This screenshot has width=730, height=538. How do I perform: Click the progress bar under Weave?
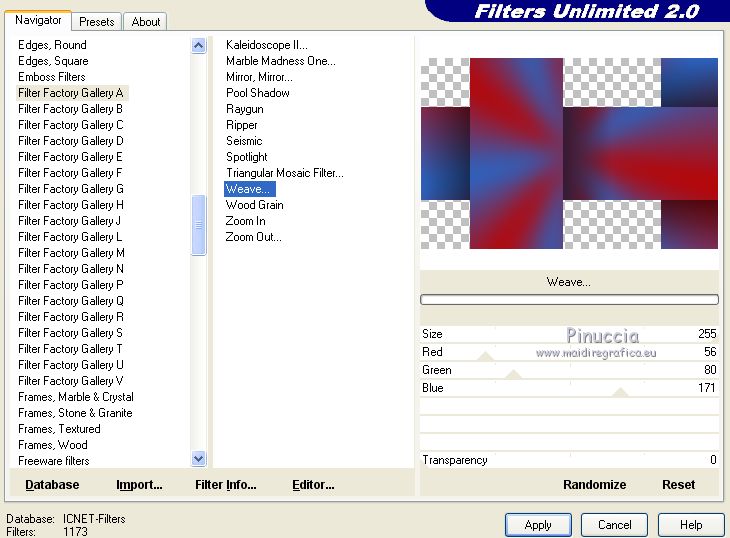569,299
